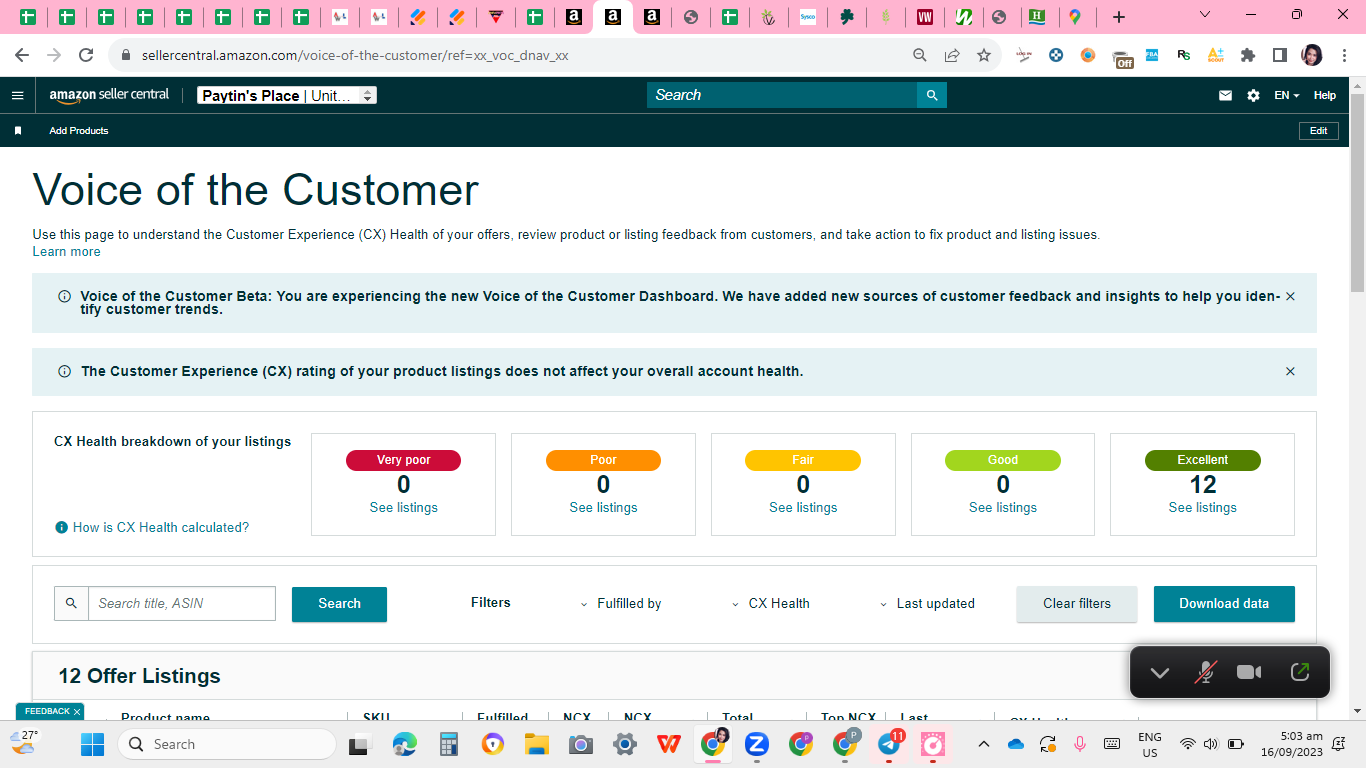Open the Help menu in the header
1366x768 pixels.
(x=1325, y=96)
